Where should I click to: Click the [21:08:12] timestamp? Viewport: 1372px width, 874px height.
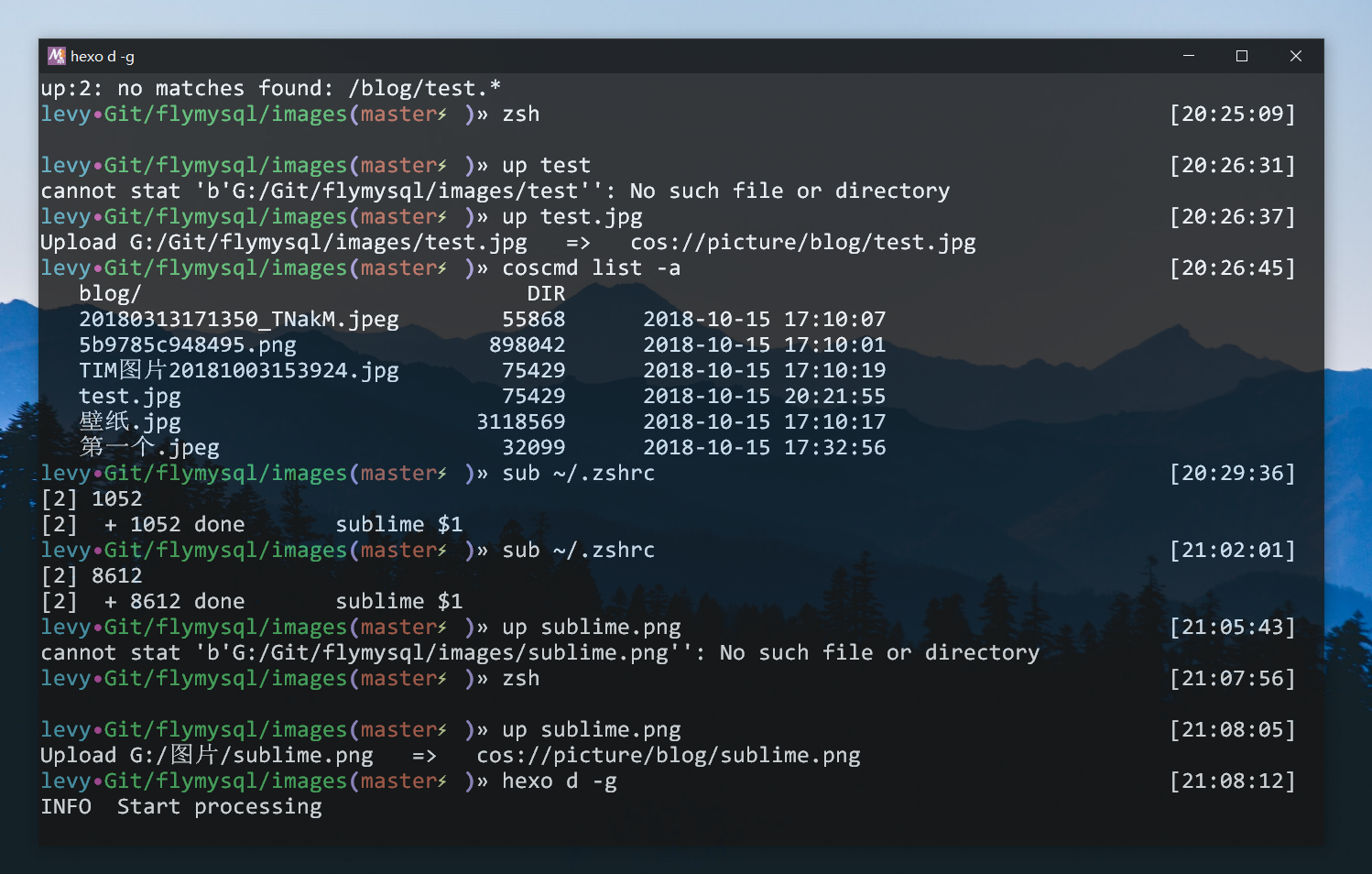pos(1233,781)
